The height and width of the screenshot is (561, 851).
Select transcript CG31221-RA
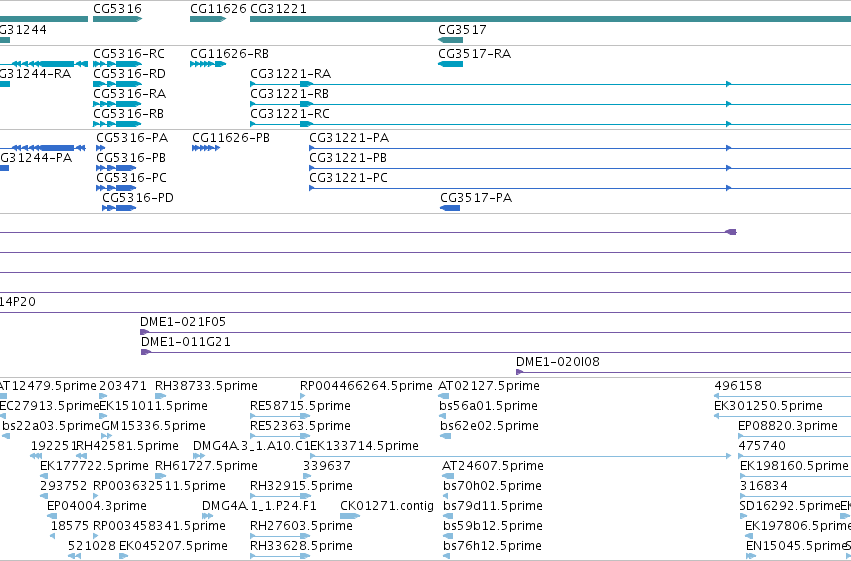pyautogui.click(x=290, y=74)
